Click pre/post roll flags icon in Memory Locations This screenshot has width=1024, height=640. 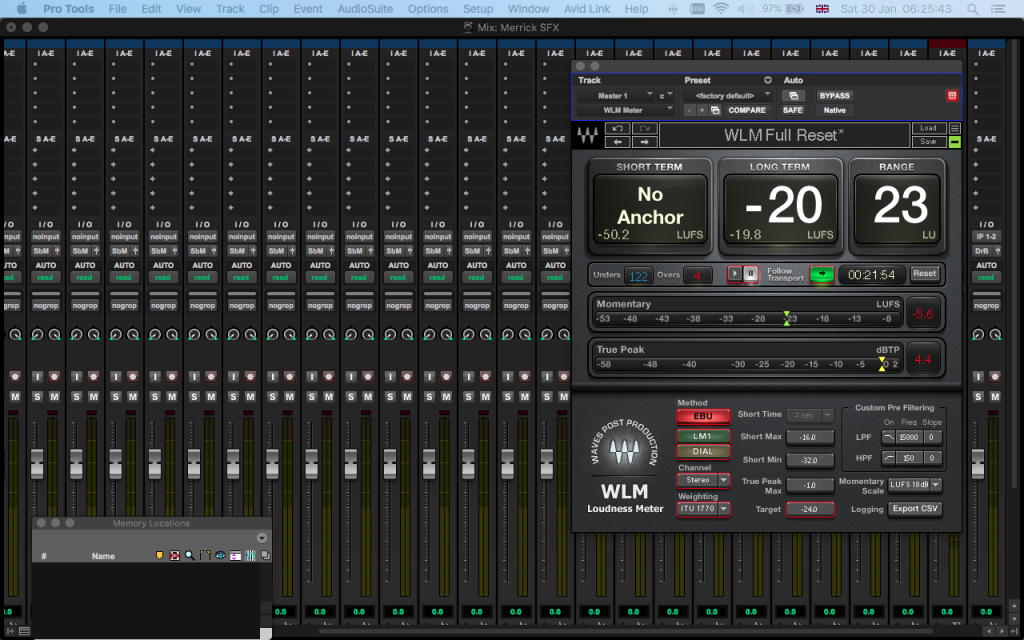point(205,555)
